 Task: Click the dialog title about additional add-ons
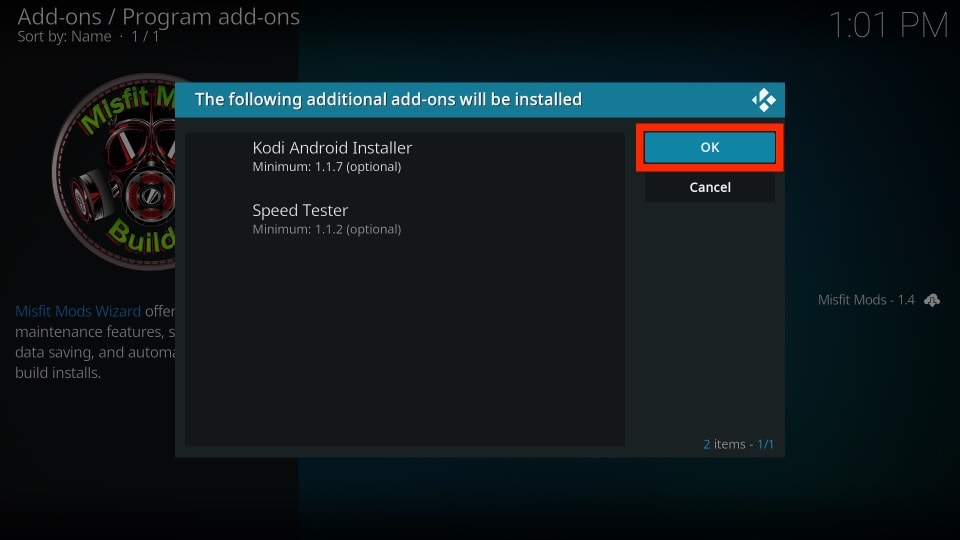388,99
